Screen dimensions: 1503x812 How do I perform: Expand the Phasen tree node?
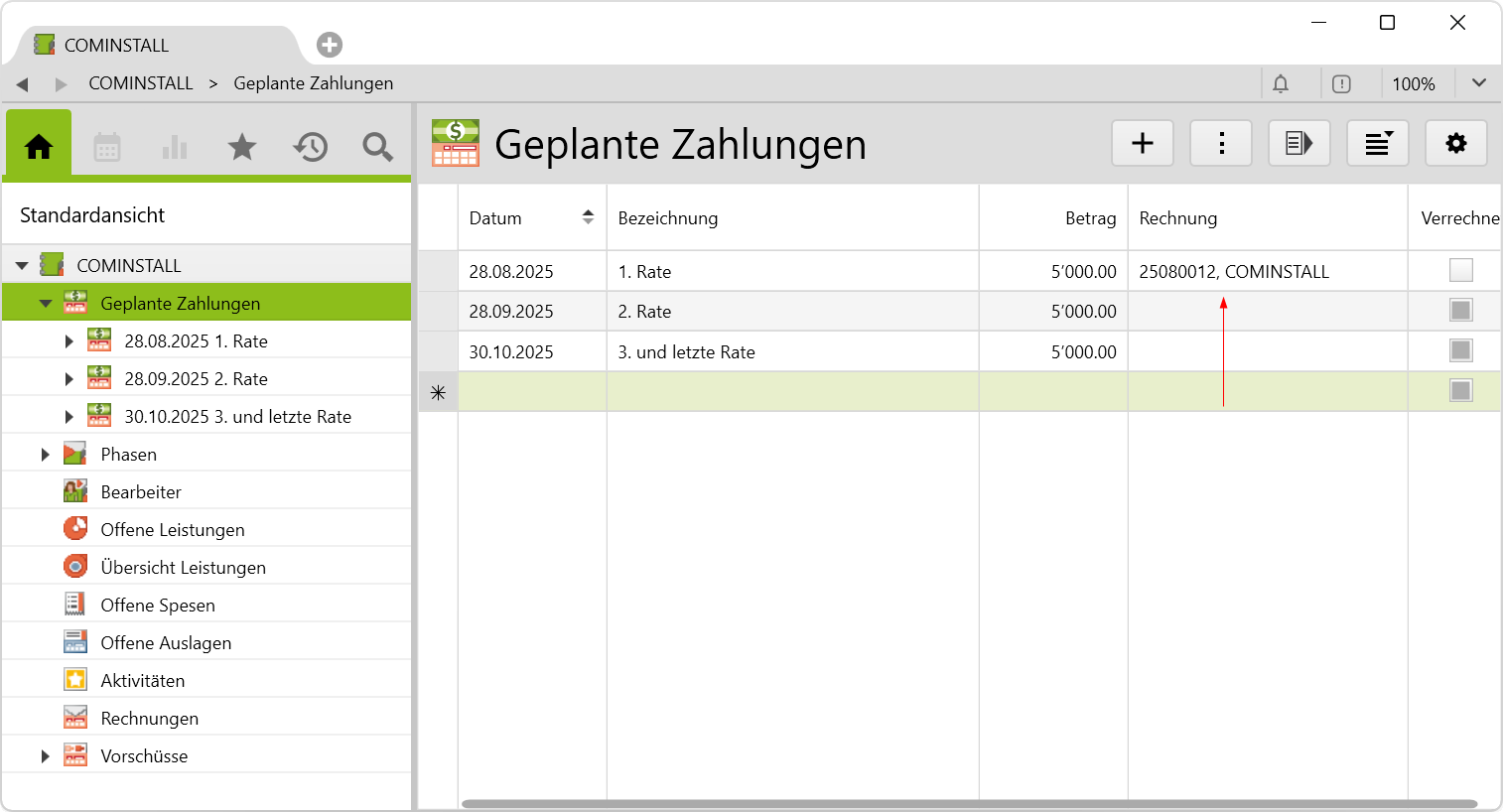click(45, 455)
